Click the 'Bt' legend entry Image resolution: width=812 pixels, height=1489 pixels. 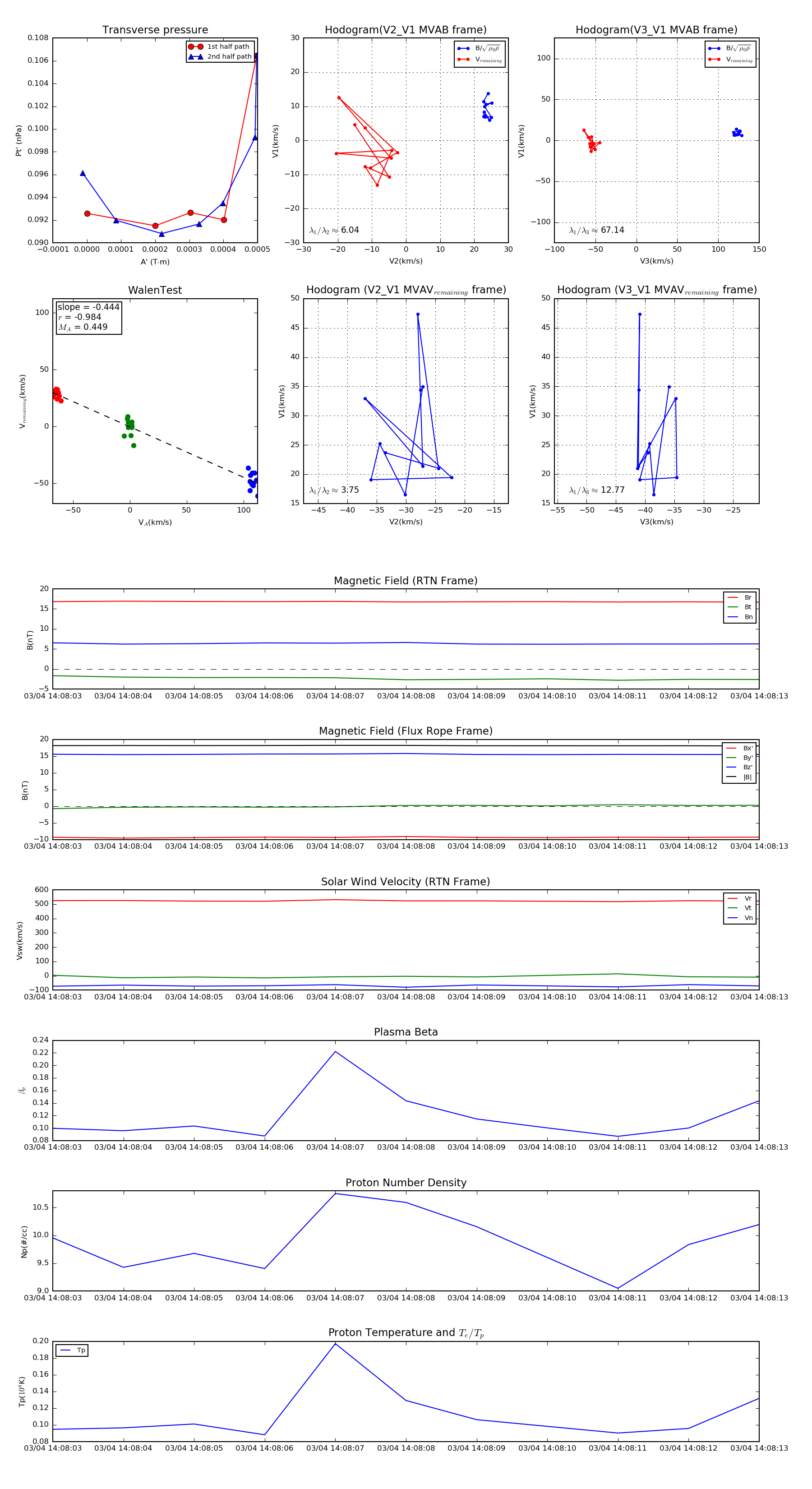coord(740,607)
